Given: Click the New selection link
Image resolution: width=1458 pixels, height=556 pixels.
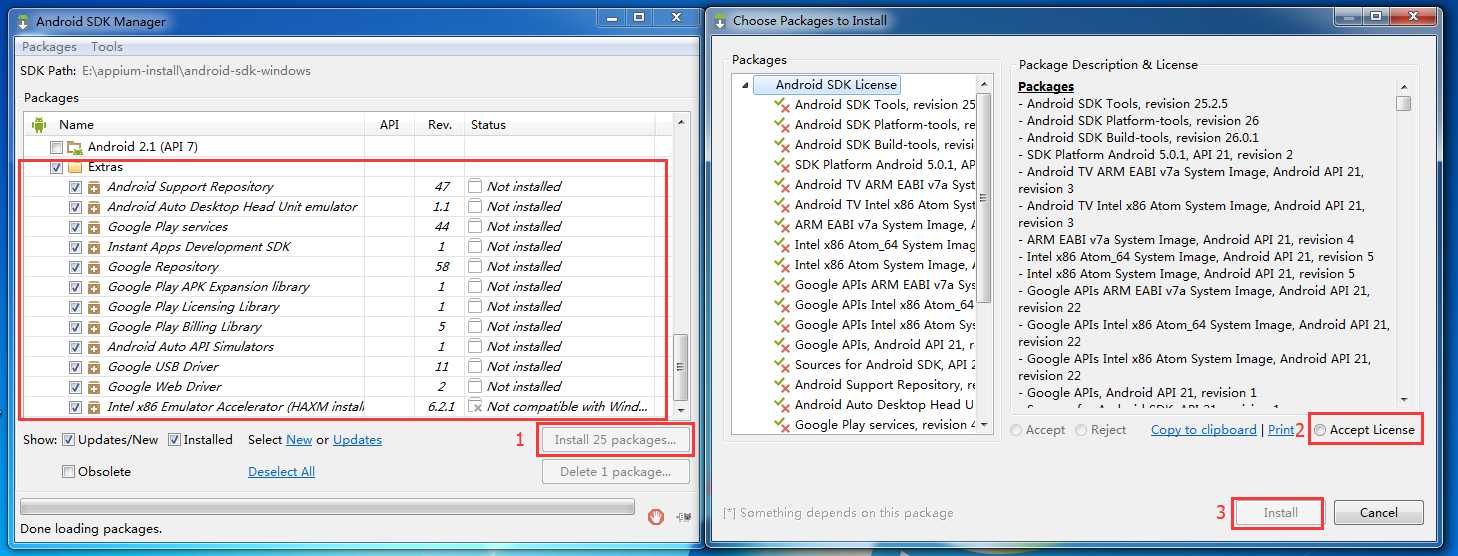Looking at the screenshot, I should point(299,440).
